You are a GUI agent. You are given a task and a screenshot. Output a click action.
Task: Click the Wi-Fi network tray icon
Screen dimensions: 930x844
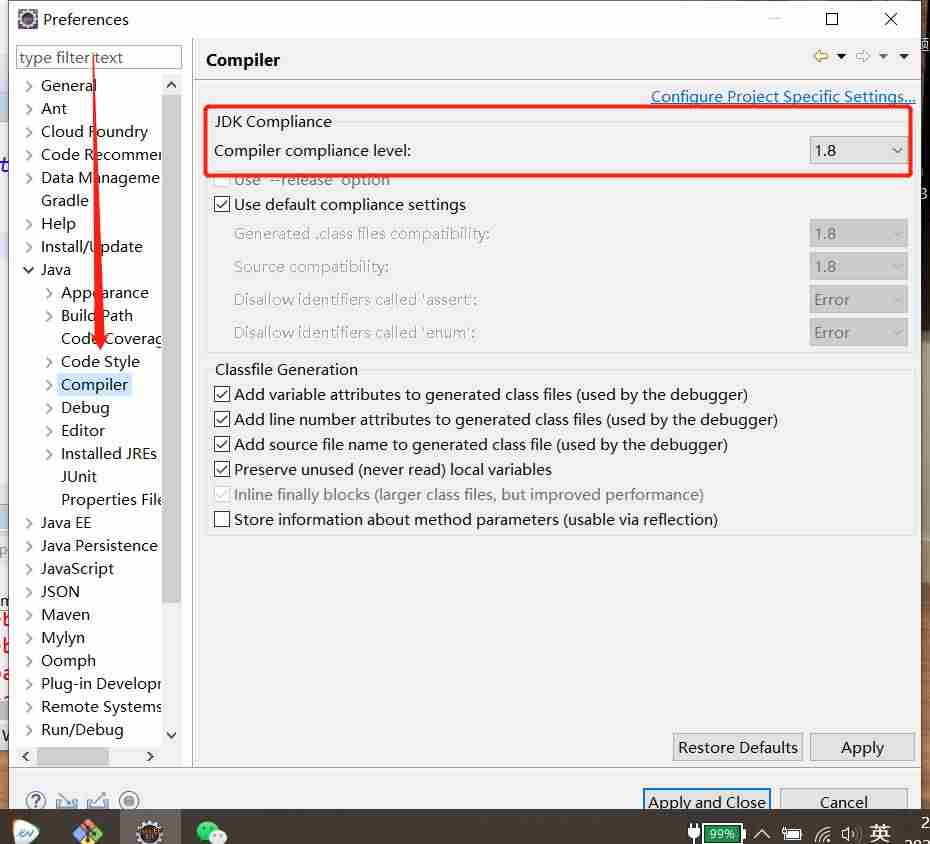(822, 834)
